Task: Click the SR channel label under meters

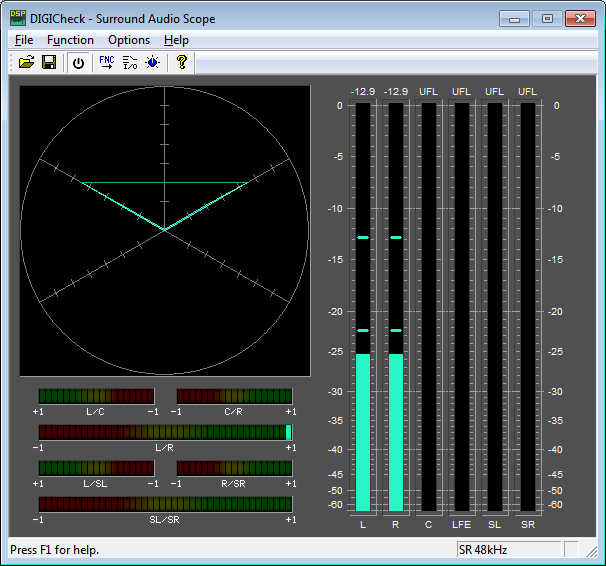Action: (528, 525)
